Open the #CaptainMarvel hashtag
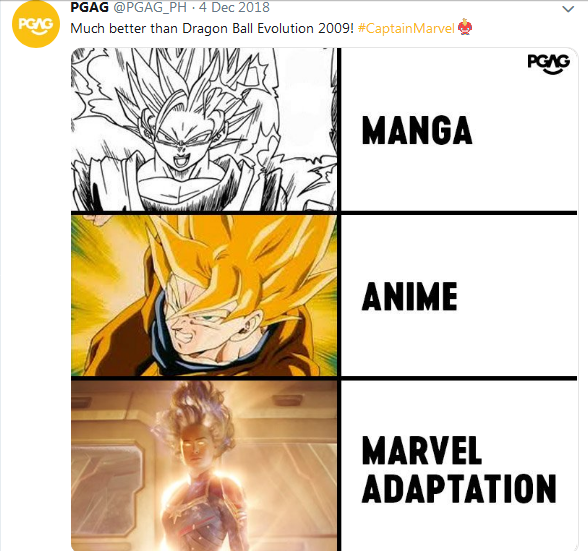Viewport: 588px width, 551px height. (406, 29)
